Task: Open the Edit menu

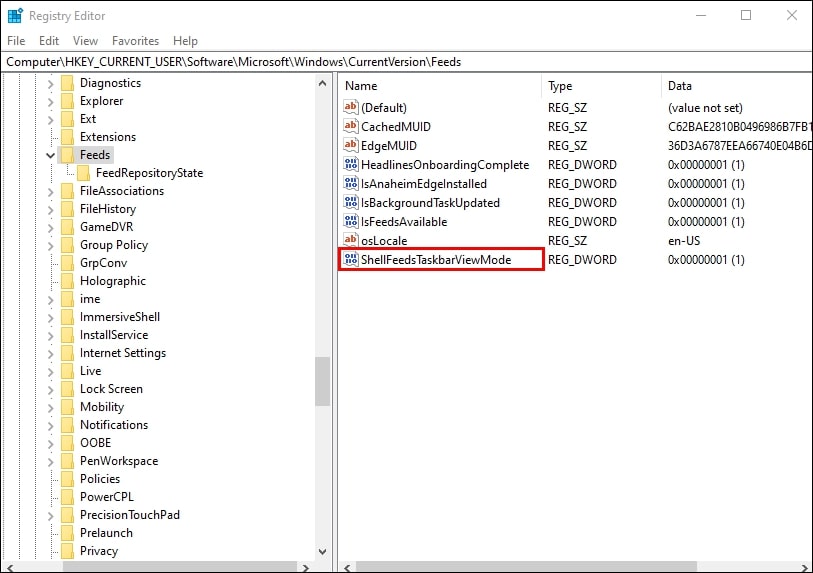Action: coord(49,40)
